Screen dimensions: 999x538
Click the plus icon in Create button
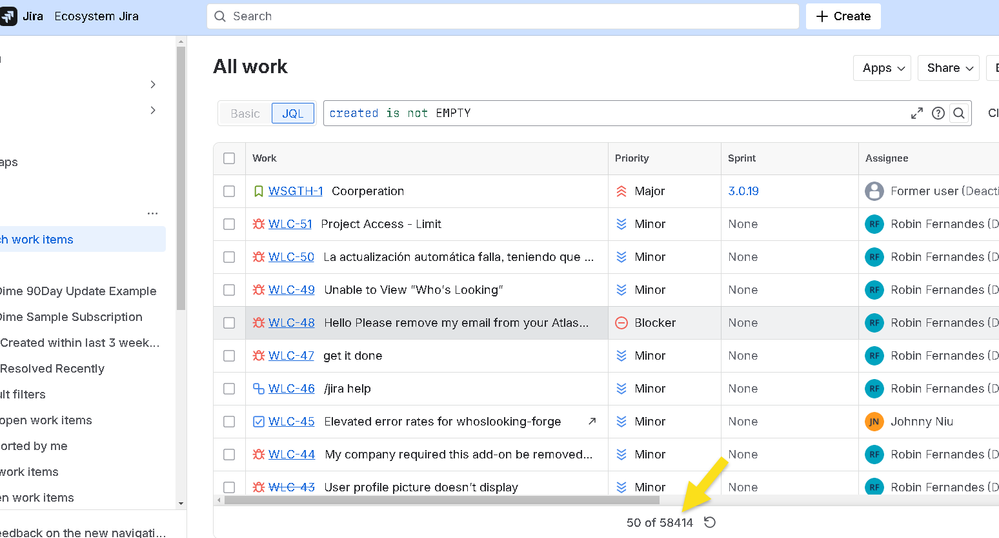822,17
